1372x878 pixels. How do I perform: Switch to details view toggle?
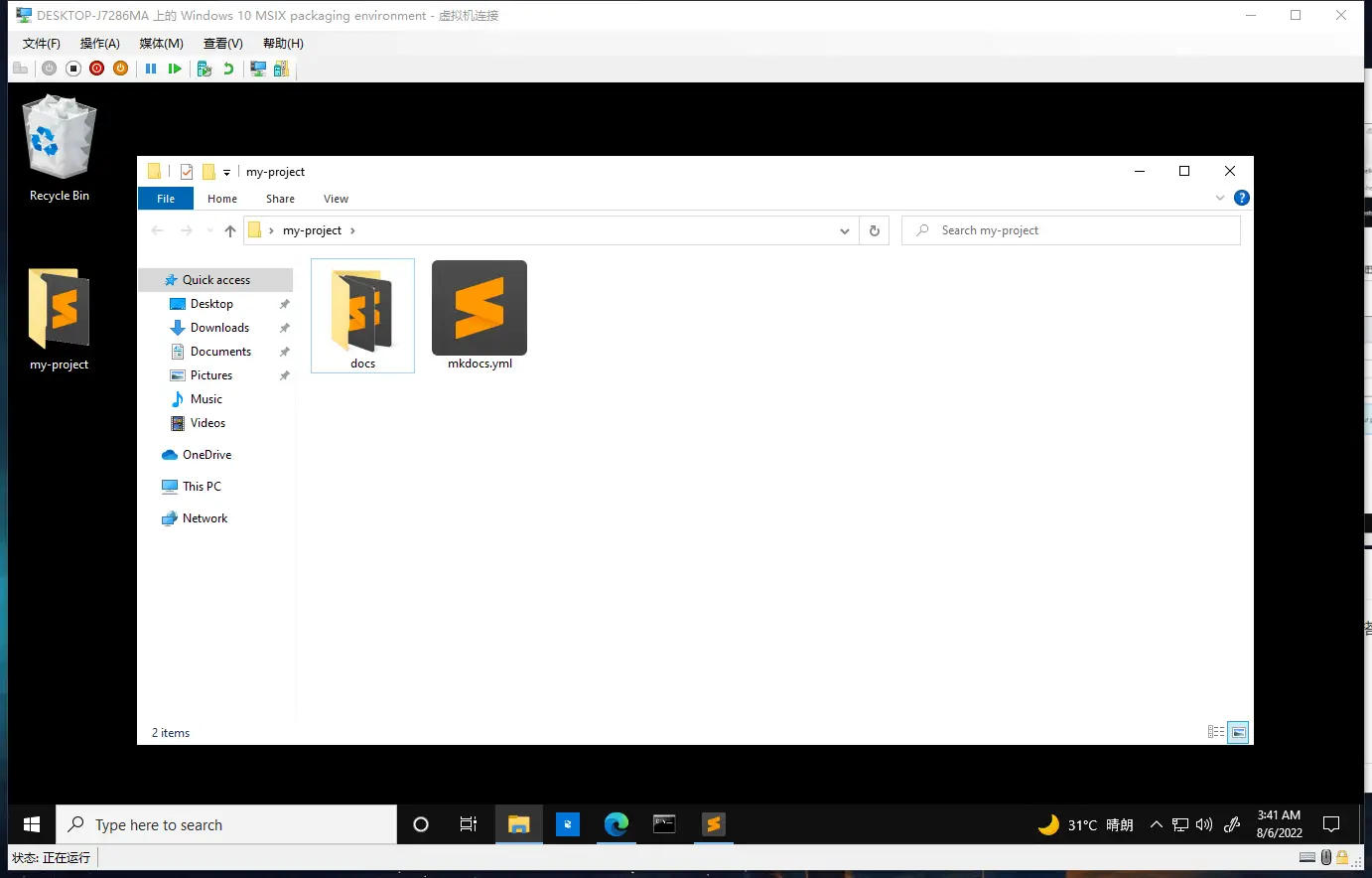1216,733
